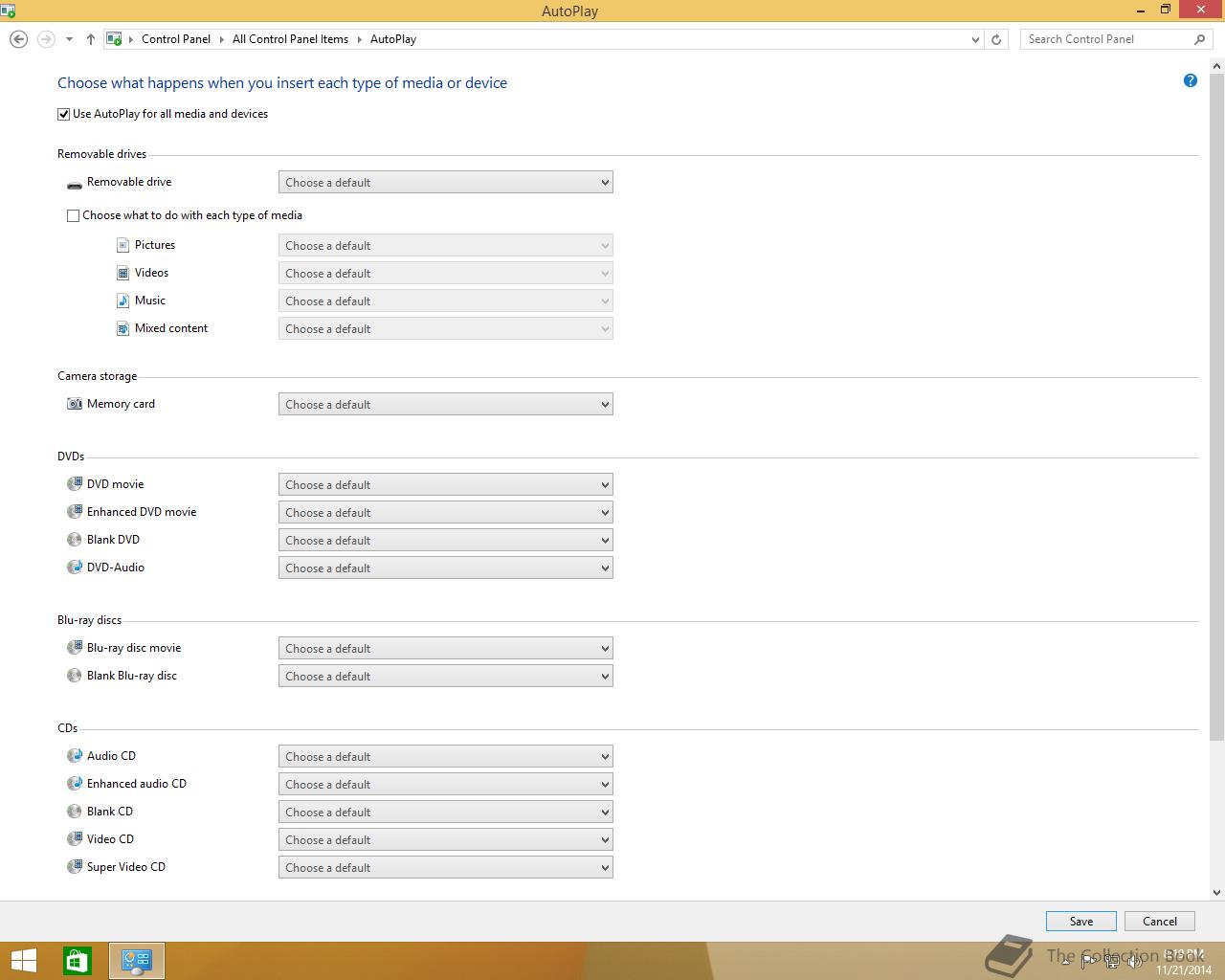Open the Blu-ray disc movie dropdown
Viewport: 1225px width, 980px height.
[x=446, y=649]
